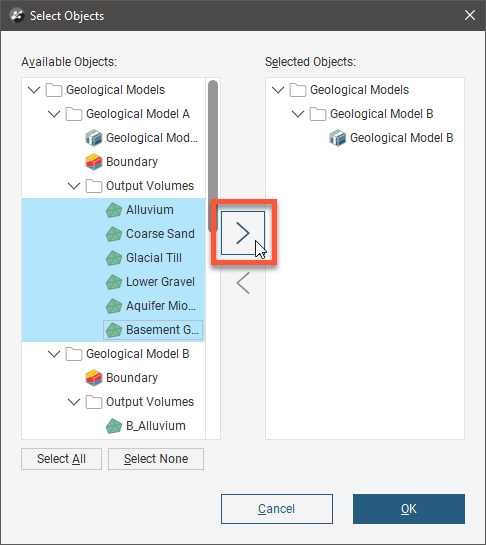Collapse Output Volumes under Geological Model A
Viewport: 486px width, 545px height.
pos(74,186)
